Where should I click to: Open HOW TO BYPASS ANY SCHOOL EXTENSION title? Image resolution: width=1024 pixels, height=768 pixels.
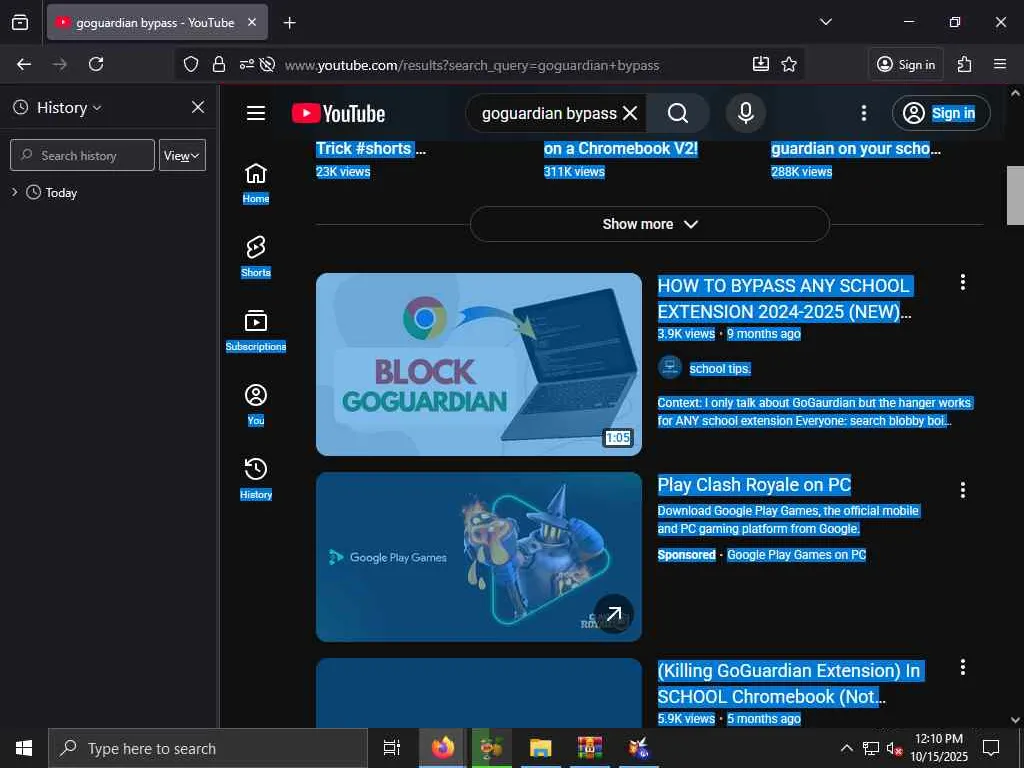784,298
